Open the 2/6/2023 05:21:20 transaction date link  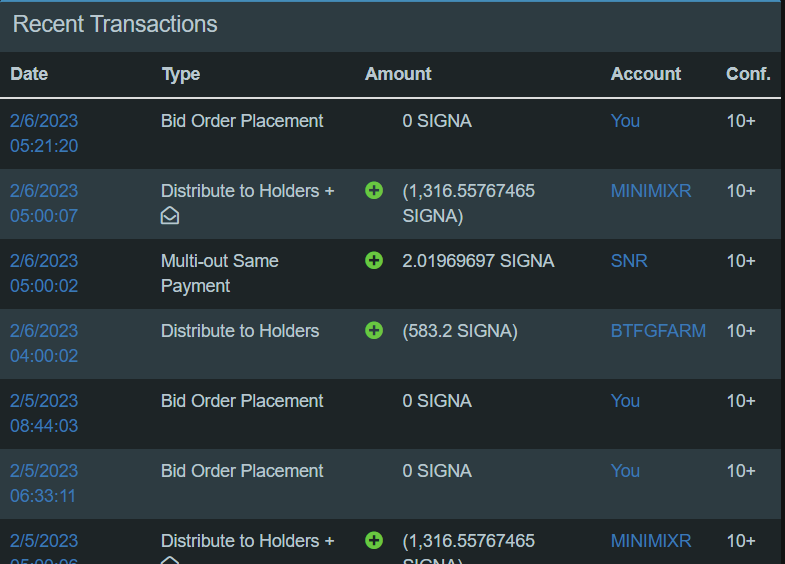coord(44,134)
